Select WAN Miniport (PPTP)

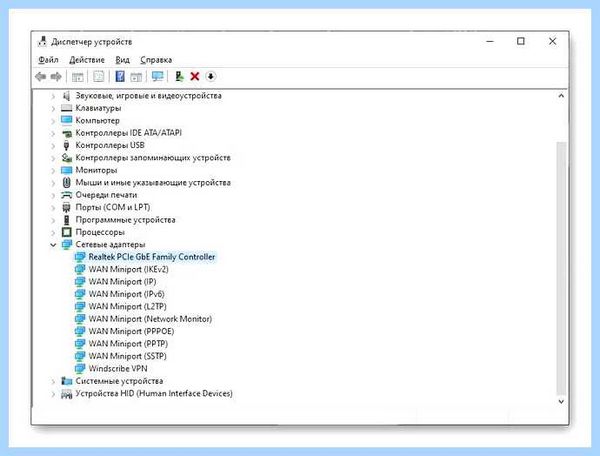[x=128, y=344]
